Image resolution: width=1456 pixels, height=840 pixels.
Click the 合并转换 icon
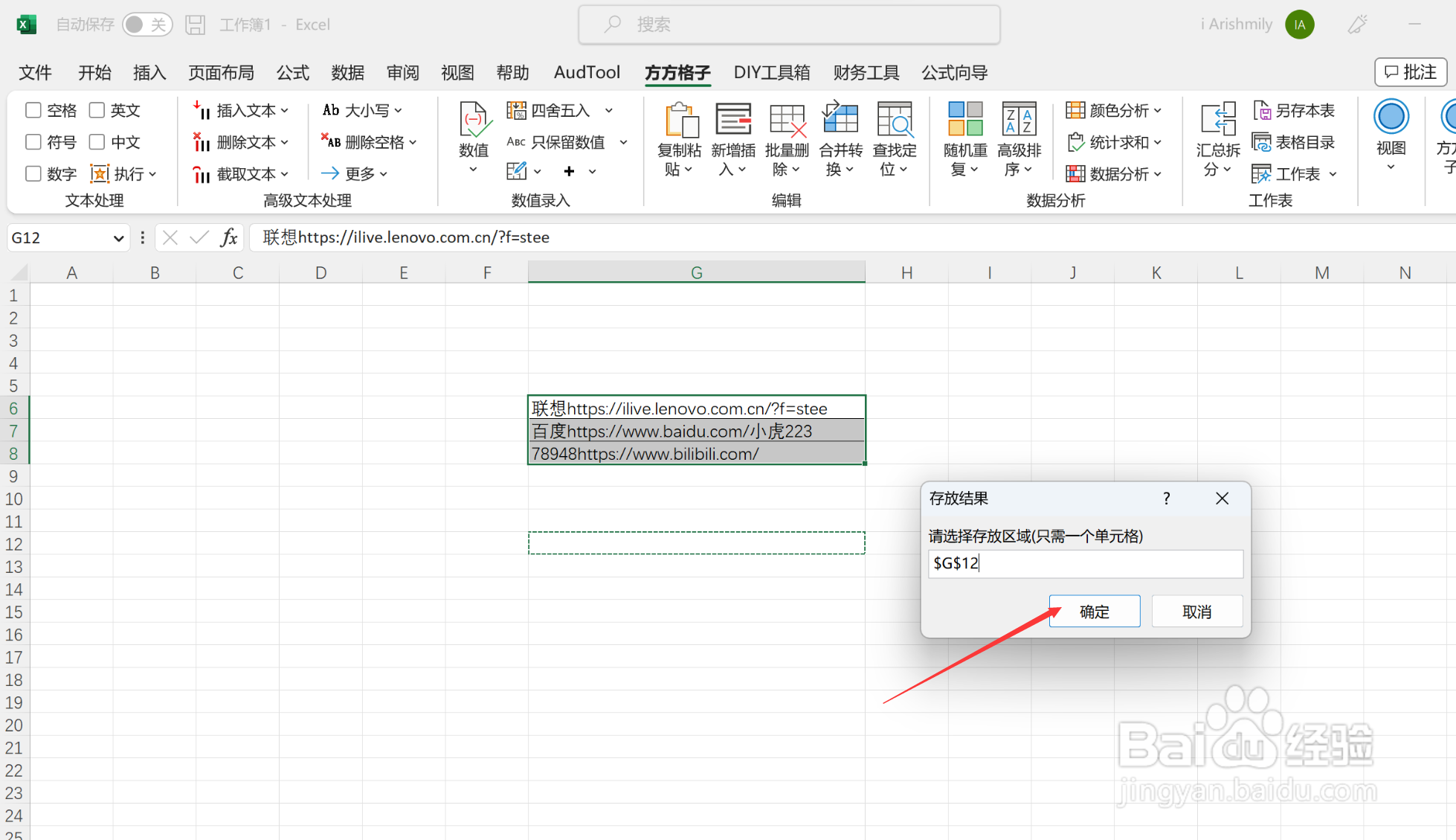click(x=840, y=119)
